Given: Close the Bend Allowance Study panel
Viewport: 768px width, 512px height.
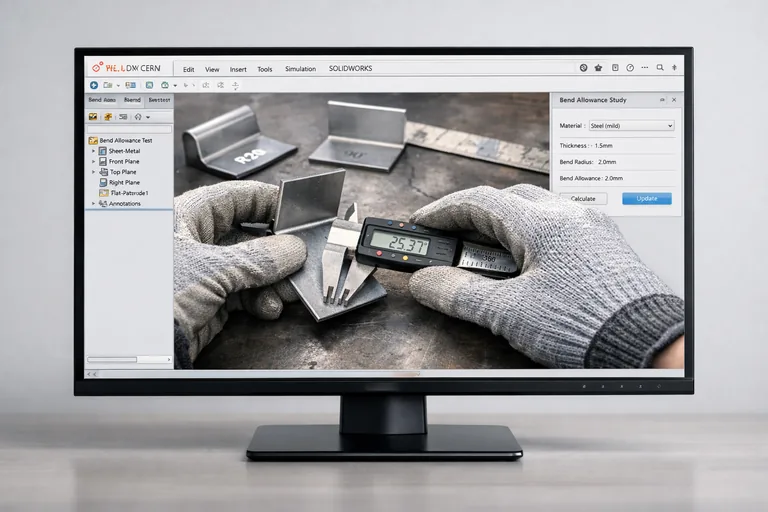Looking at the screenshot, I should click(674, 100).
